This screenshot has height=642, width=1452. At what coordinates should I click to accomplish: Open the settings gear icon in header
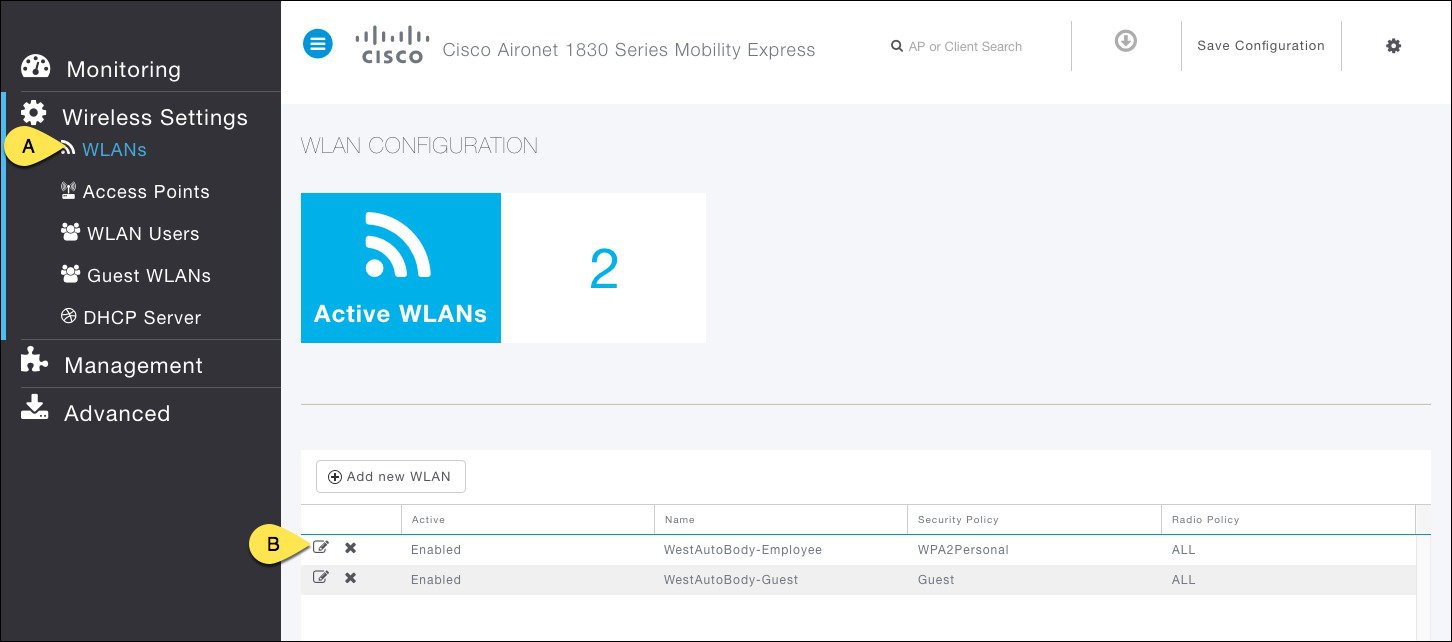tap(1393, 46)
